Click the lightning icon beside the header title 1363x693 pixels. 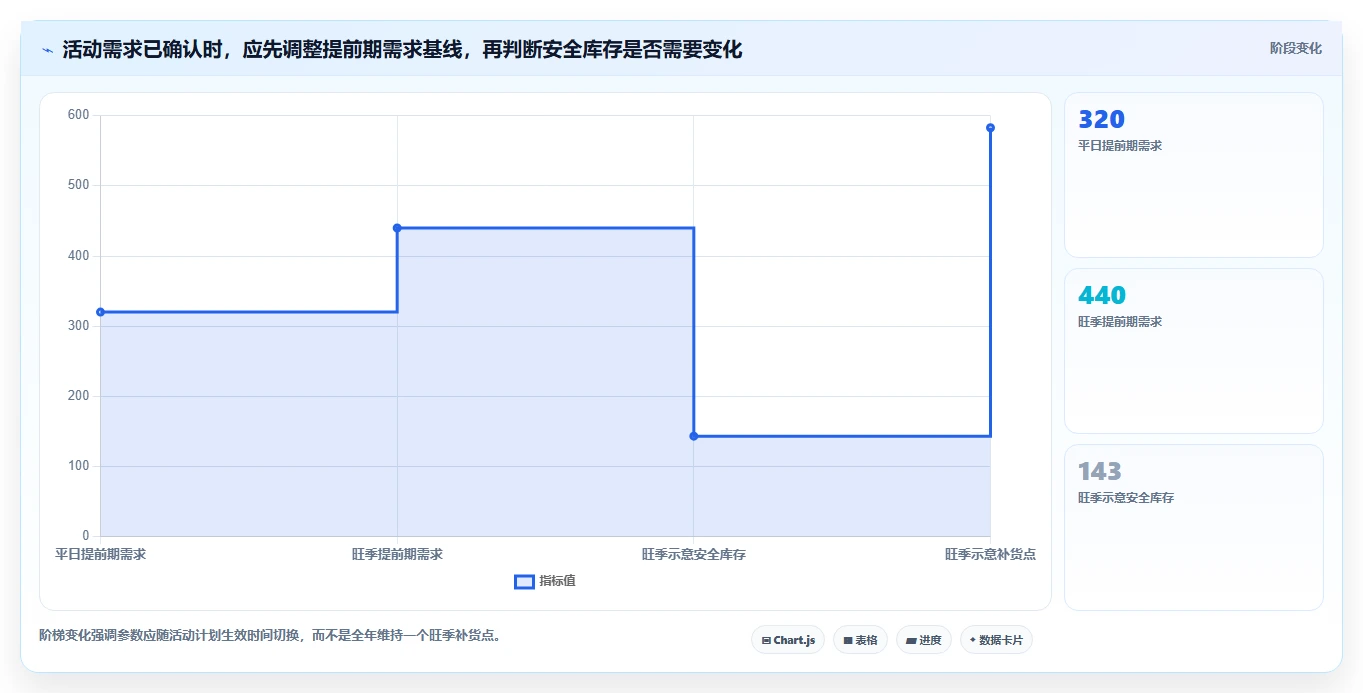coord(47,50)
